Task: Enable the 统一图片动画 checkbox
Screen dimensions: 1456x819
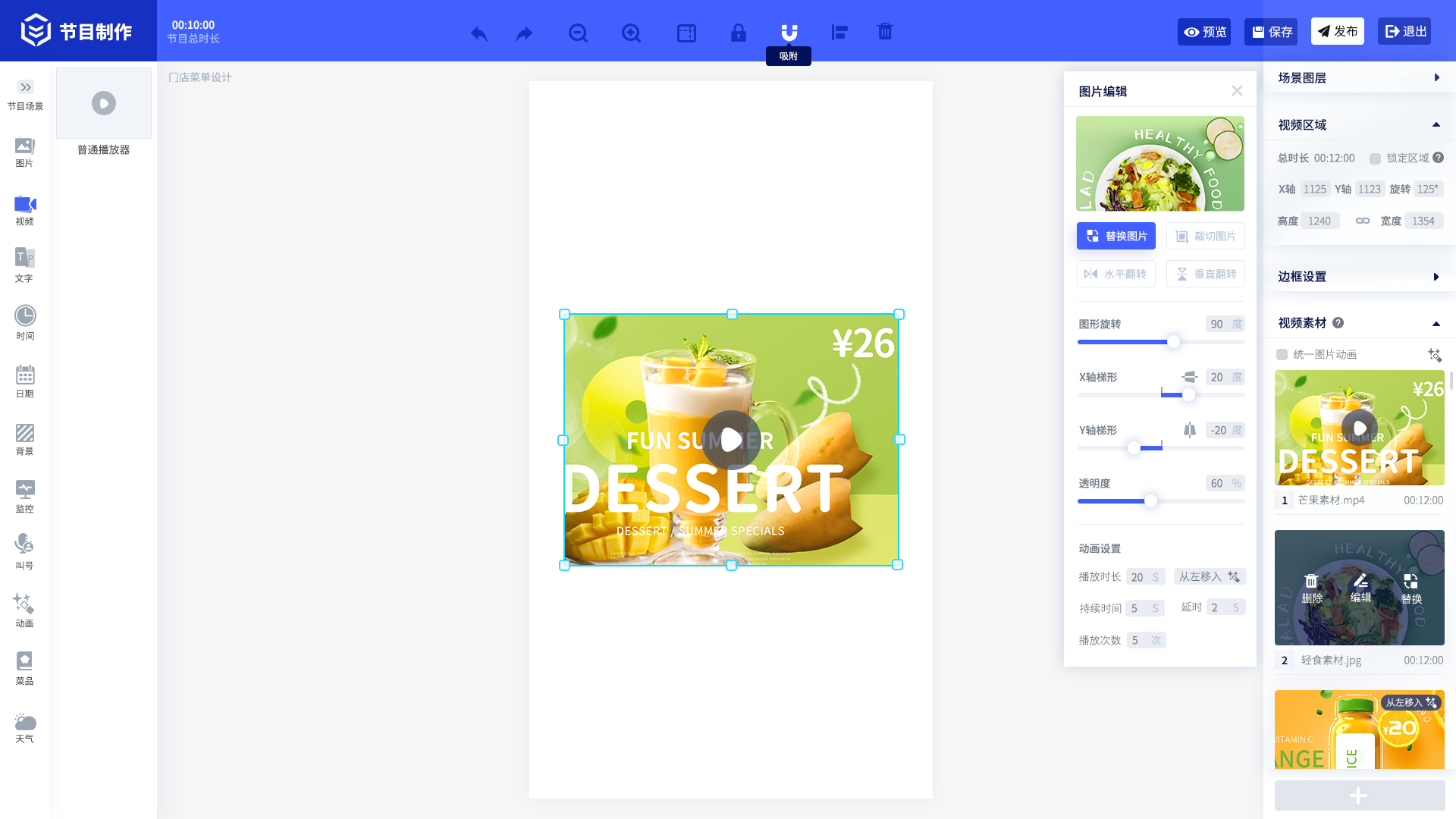Action: click(1282, 355)
